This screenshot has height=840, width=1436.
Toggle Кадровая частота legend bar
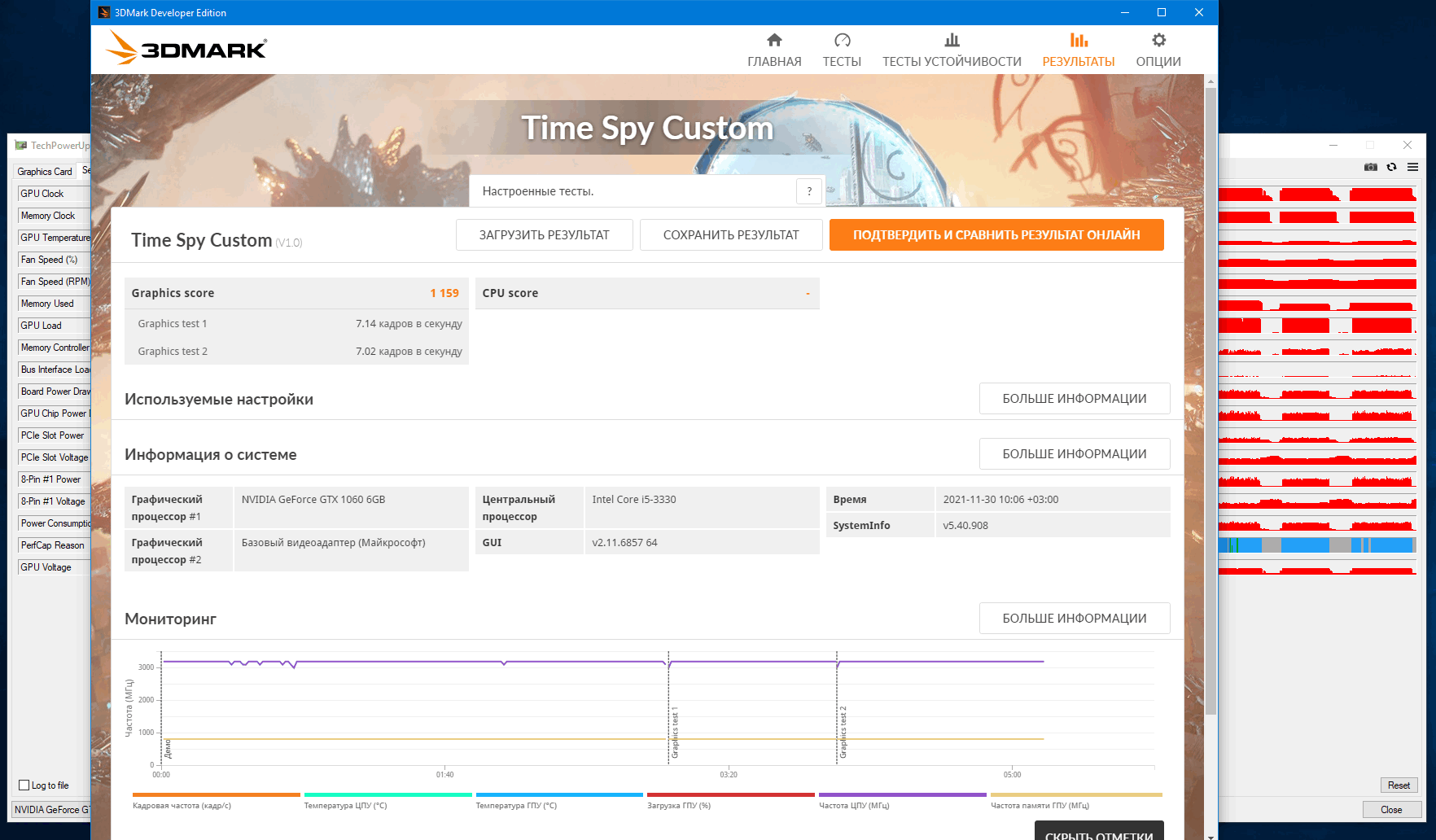coord(217,795)
